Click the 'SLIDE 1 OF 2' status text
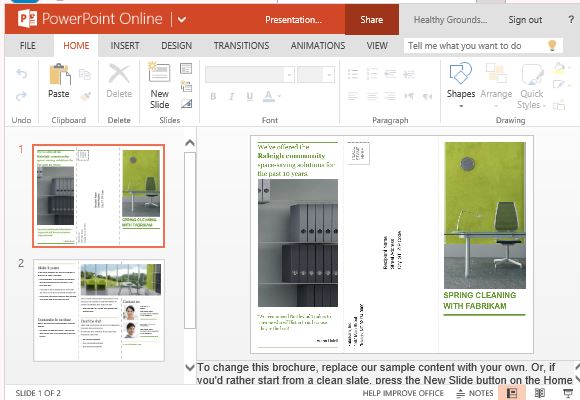The image size is (580, 400). click(x=38, y=393)
